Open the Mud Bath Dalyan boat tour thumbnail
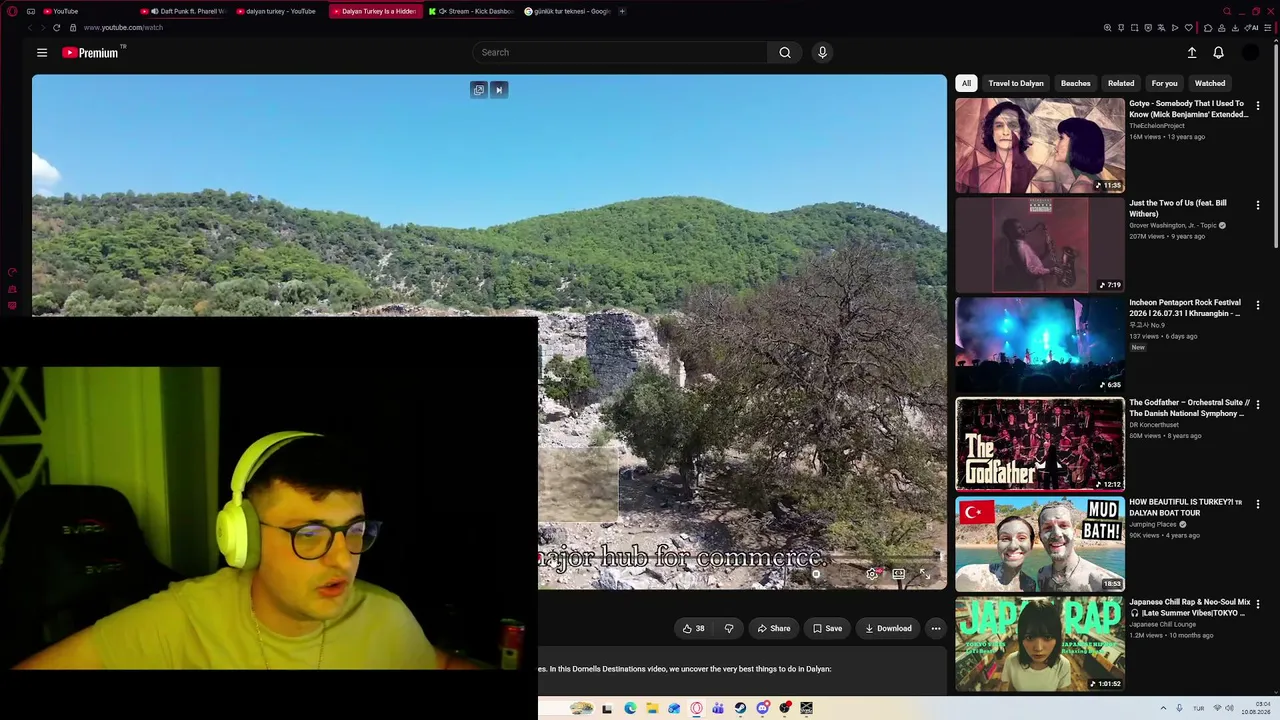This screenshot has width=1280, height=720. point(1040,544)
